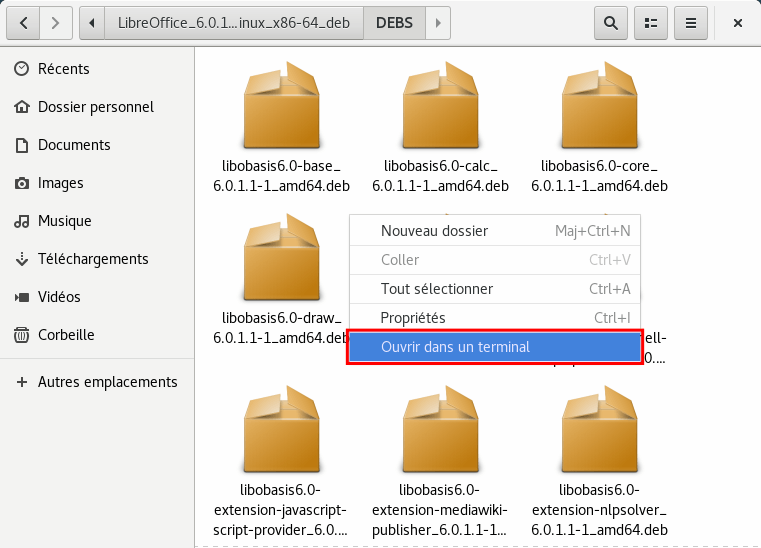Choose Coller in the context menu

pos(495,260)
